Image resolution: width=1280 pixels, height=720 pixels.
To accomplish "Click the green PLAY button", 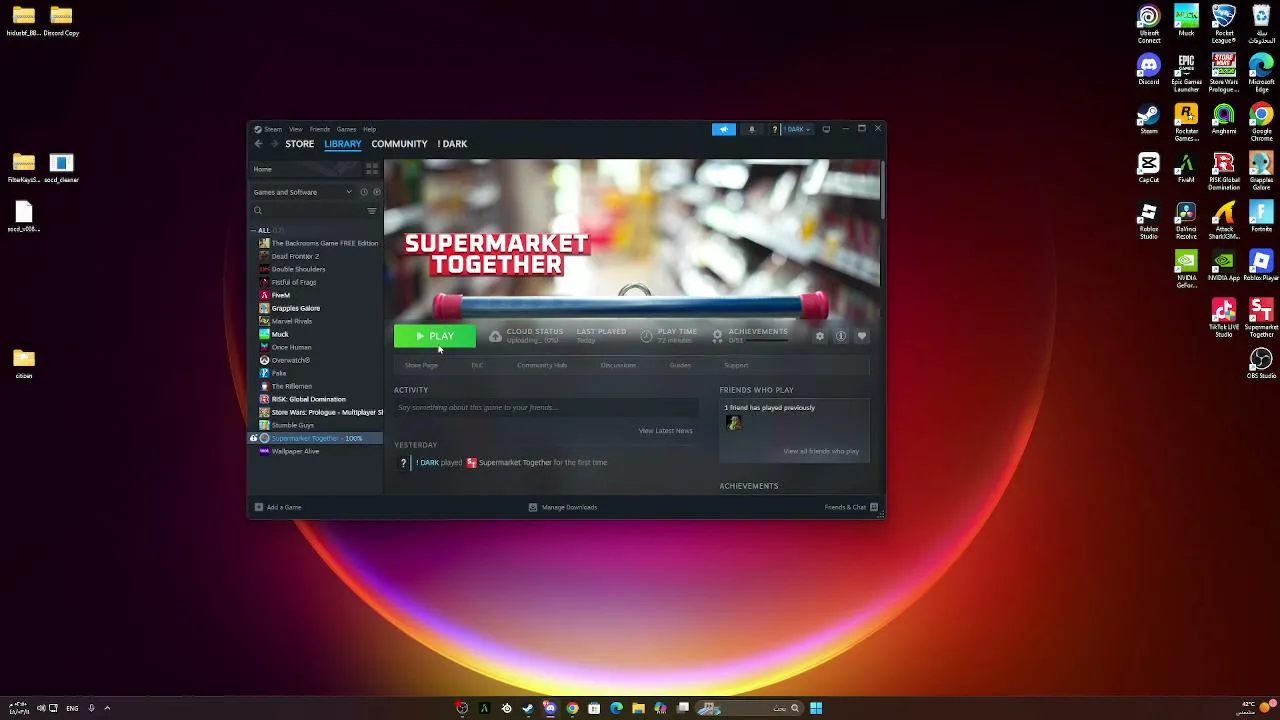I will point(434,336).
